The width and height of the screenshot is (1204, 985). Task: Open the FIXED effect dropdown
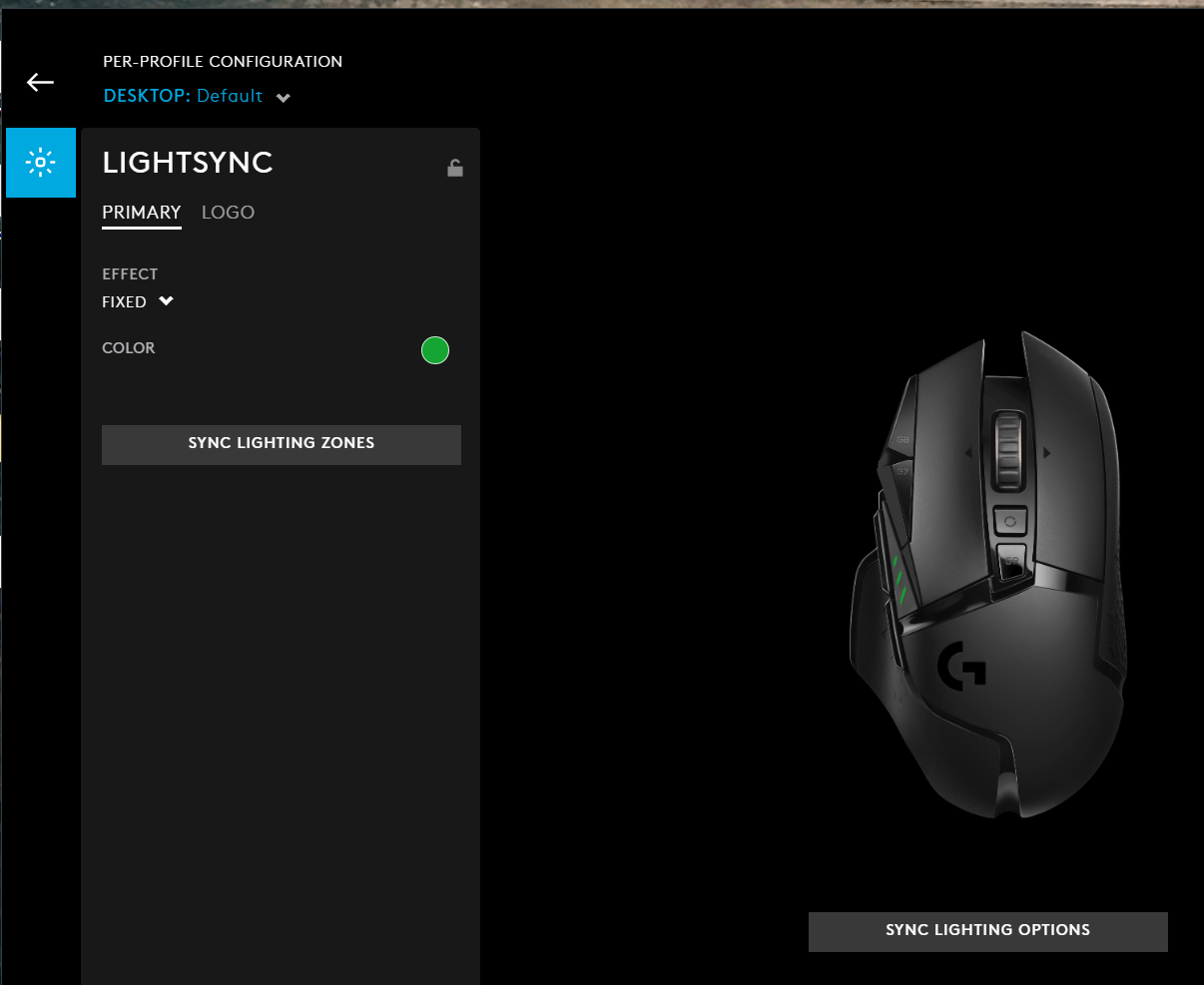click(x=138, y=301)
